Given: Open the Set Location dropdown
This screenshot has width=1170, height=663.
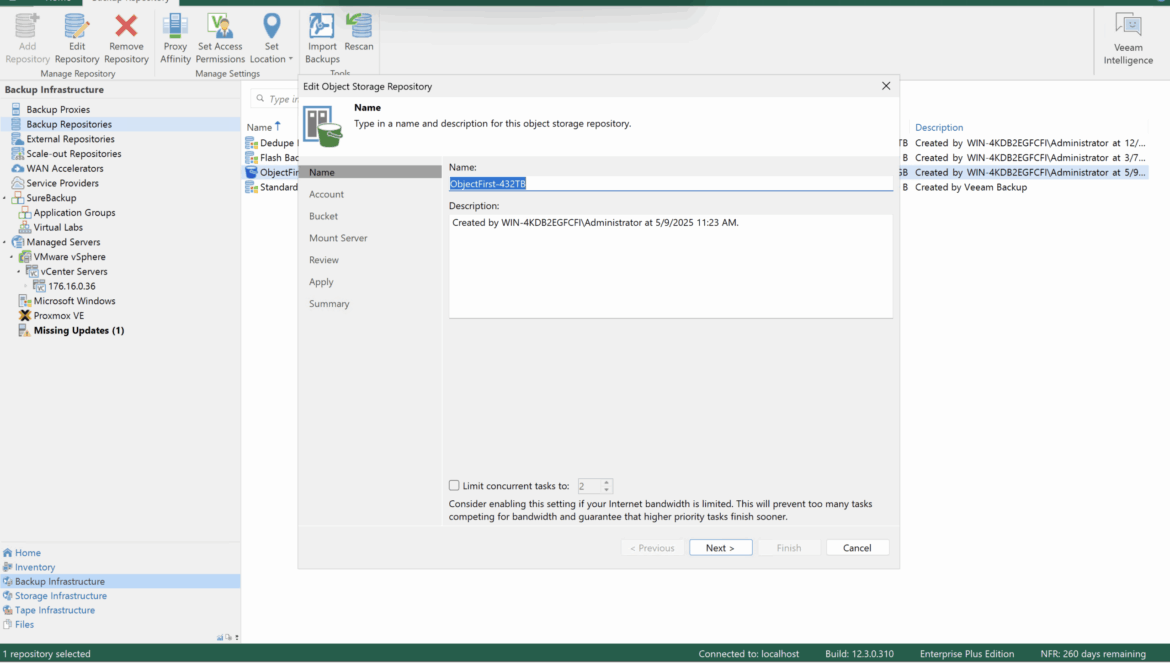Looking at the screenshot, I should pos(271,39).
